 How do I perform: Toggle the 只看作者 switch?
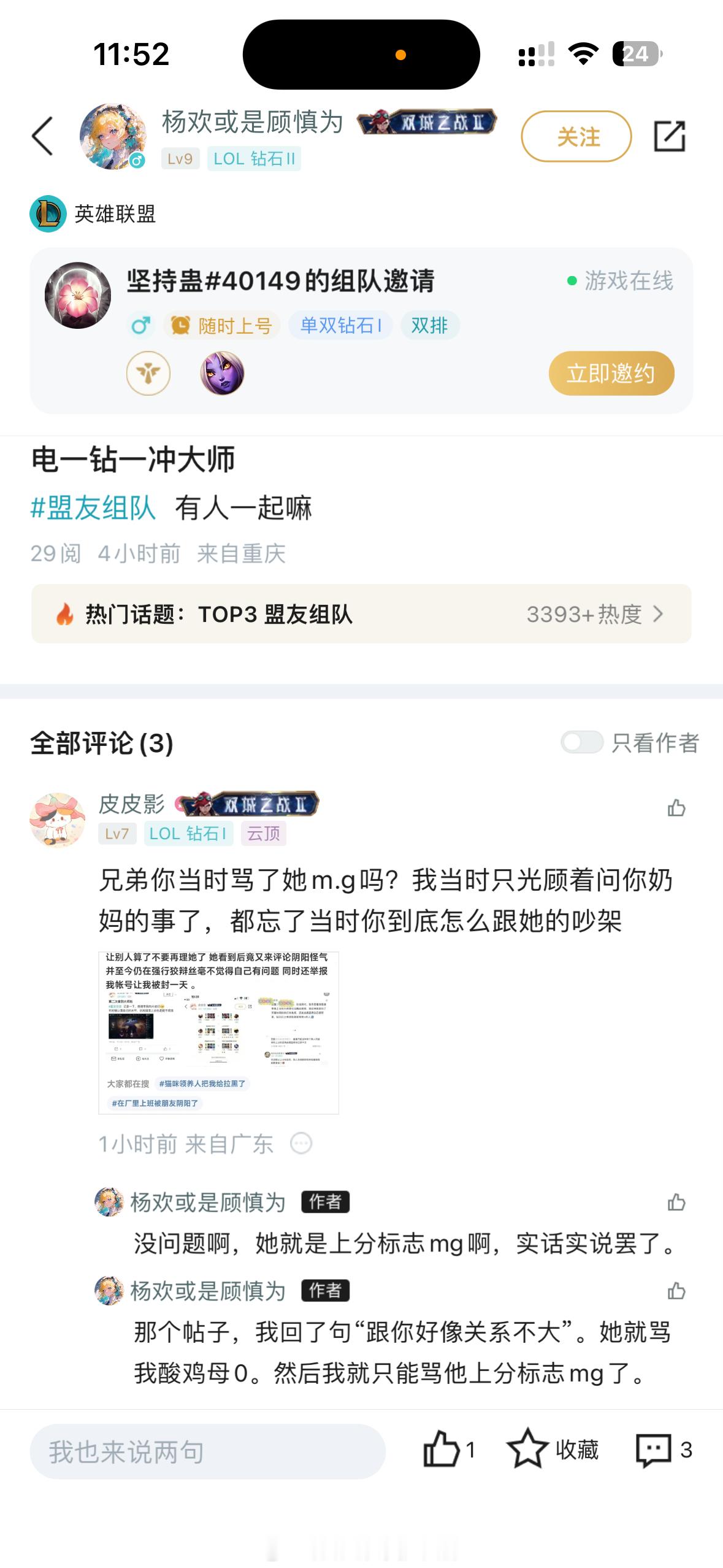(582, 742)
